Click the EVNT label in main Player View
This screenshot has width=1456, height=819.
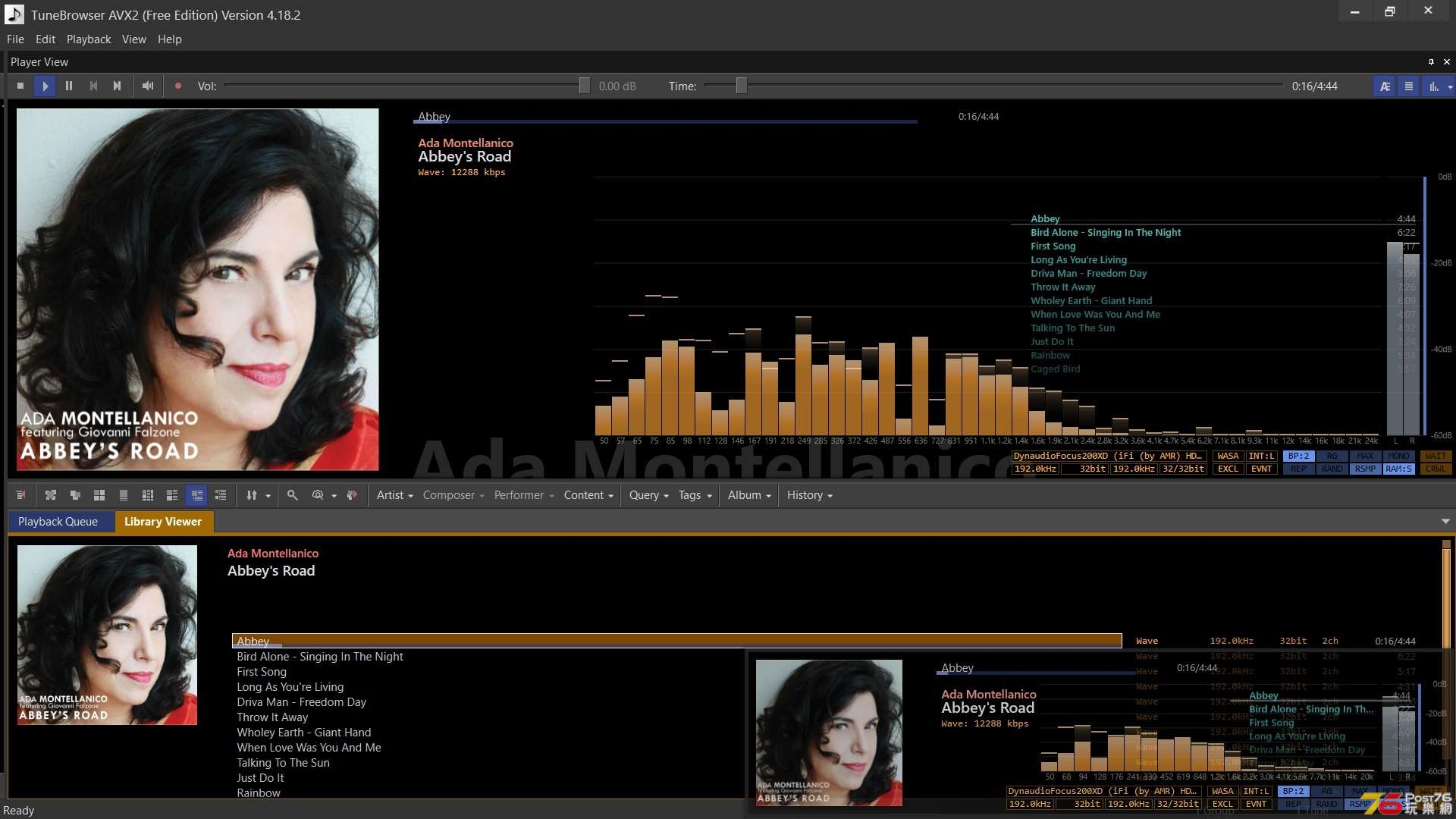coord(1261,469)
